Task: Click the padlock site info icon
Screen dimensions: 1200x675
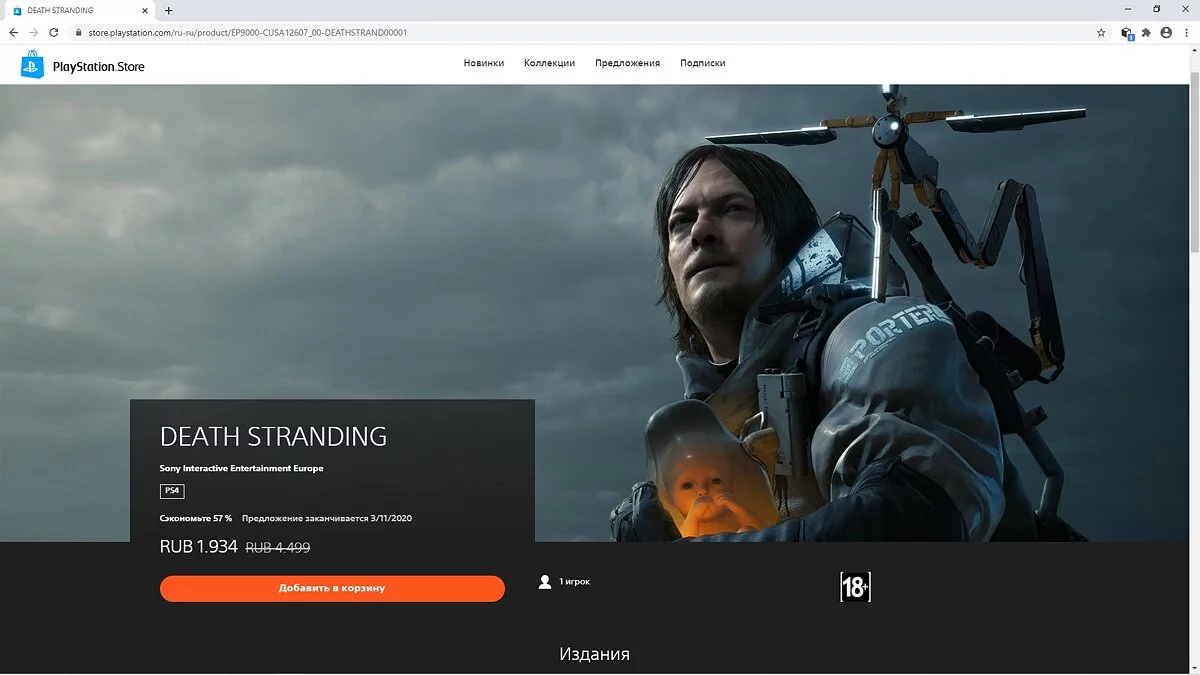Action: 78,32
